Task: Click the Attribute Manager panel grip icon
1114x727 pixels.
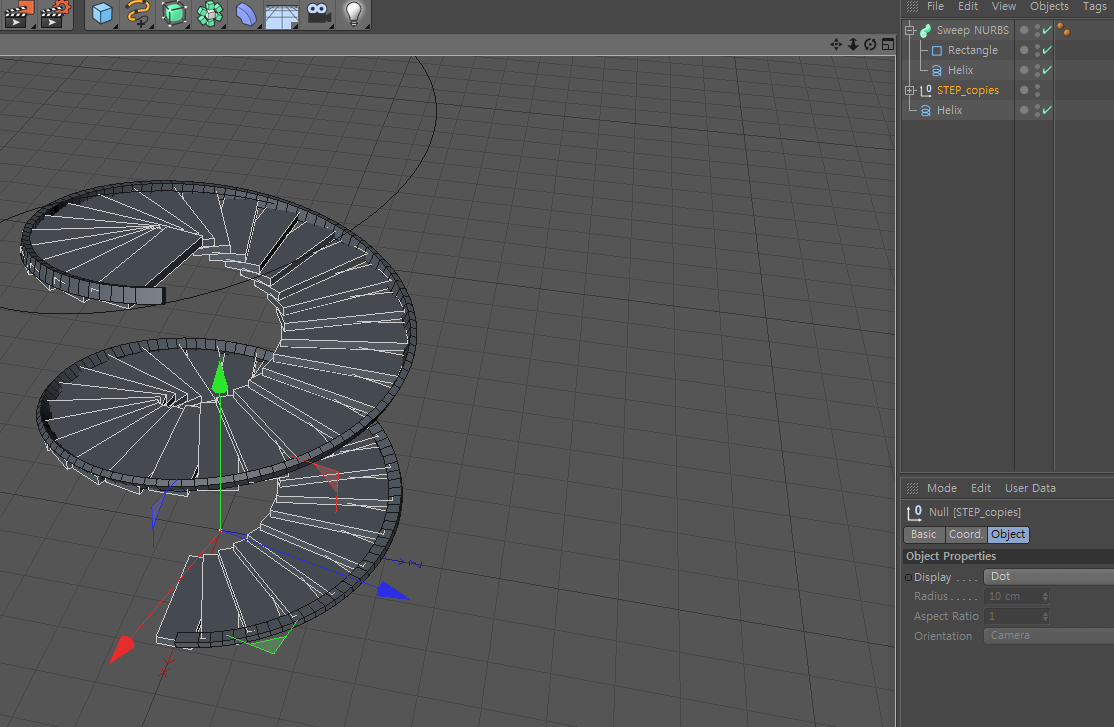Action: point(912,488)
